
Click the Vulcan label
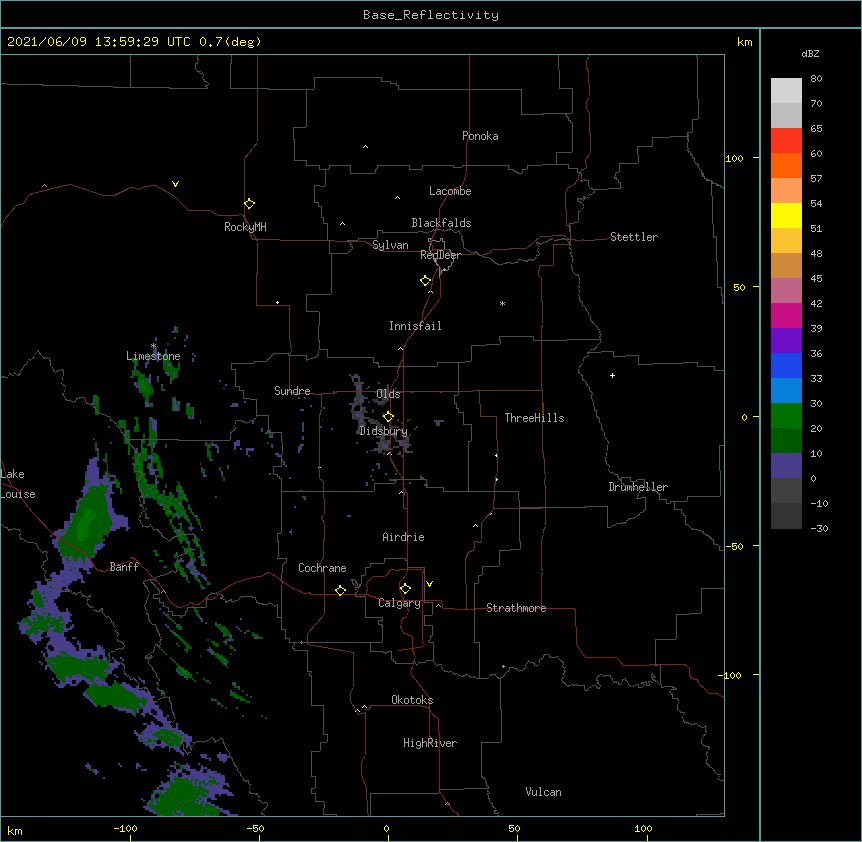tap(543, 792)
